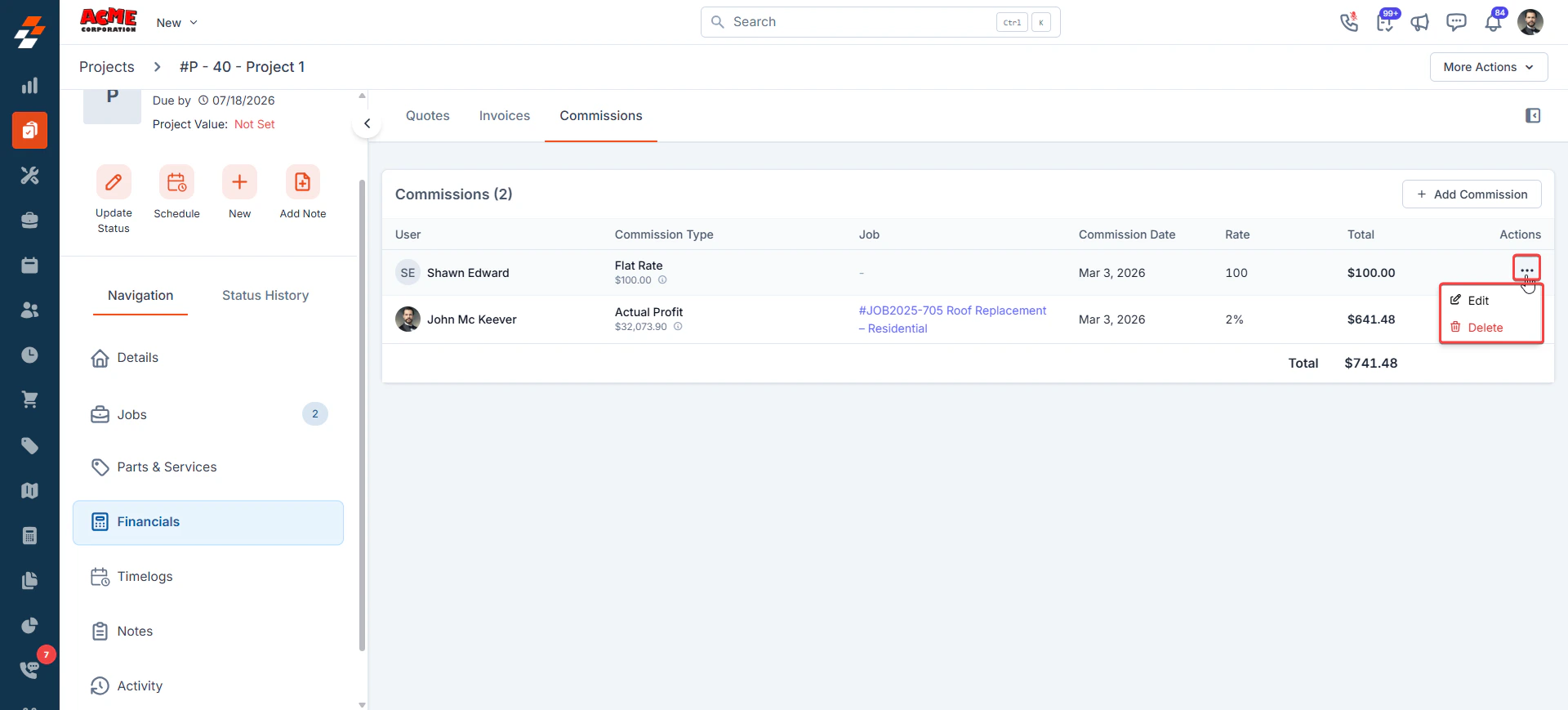Image resolution: width=1568 pixels, height=710 pixels.
Task: Open the documents icon in sidebar
Action: (x=29, y=581)
